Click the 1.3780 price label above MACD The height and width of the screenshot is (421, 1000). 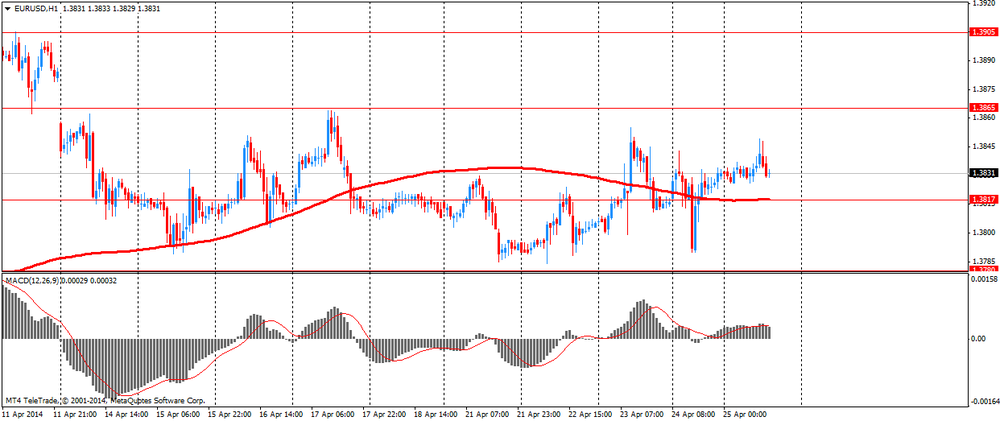coord(983,269)
